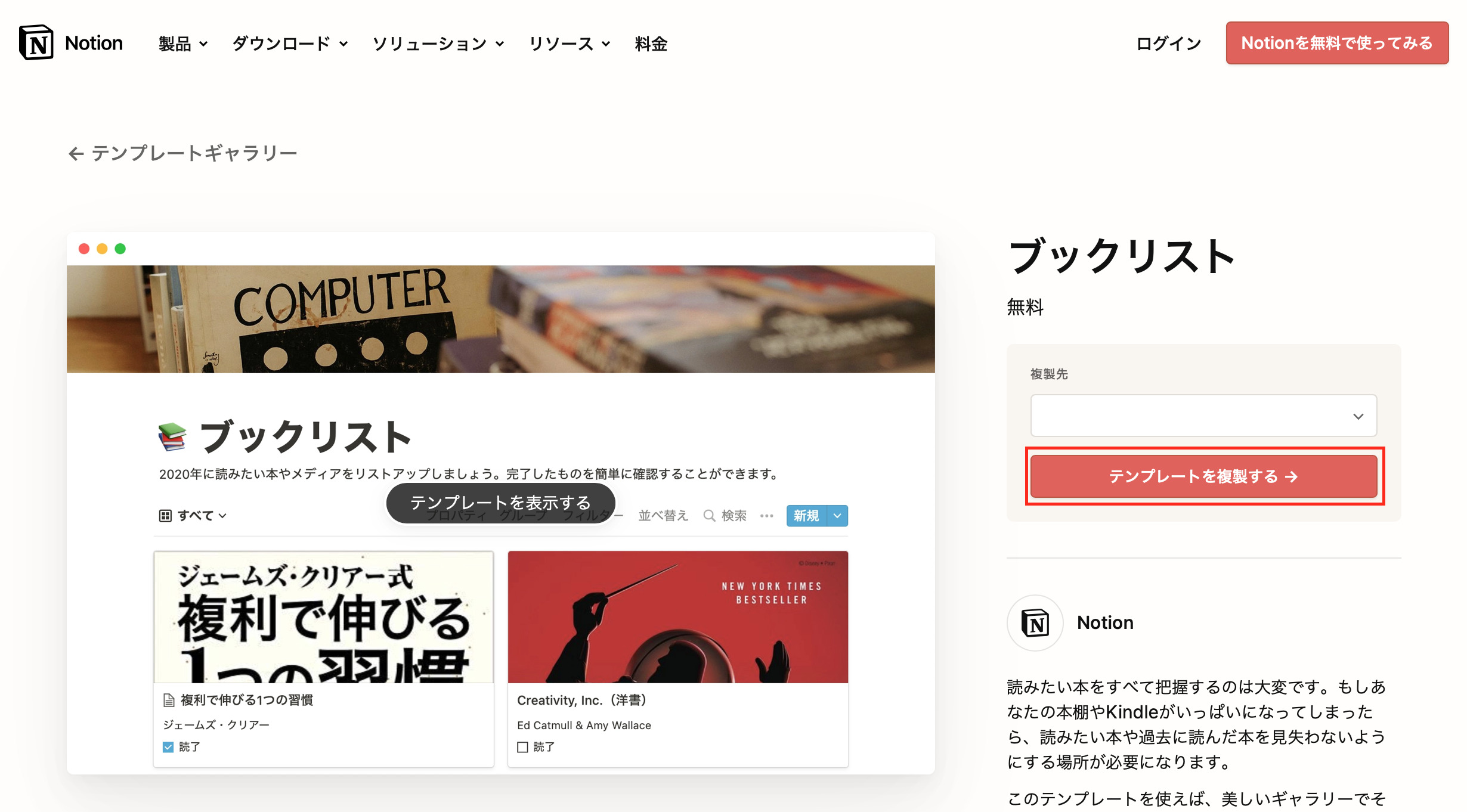Check 読了 for Creativity, Inc.
Screen dimensions: 1467x812
click(522, 747)
